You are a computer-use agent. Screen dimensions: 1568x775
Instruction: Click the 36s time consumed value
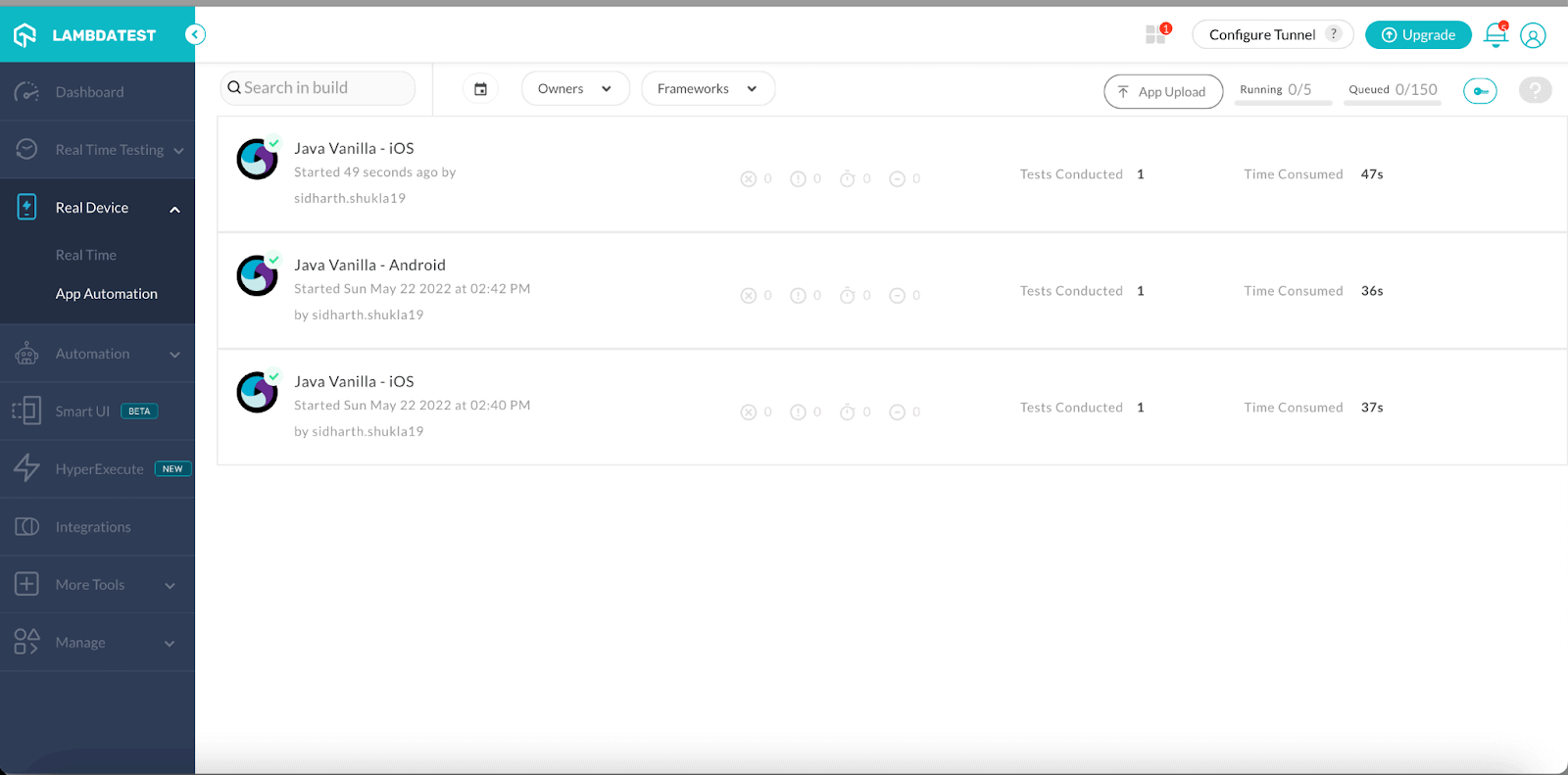pos(1372,291)
